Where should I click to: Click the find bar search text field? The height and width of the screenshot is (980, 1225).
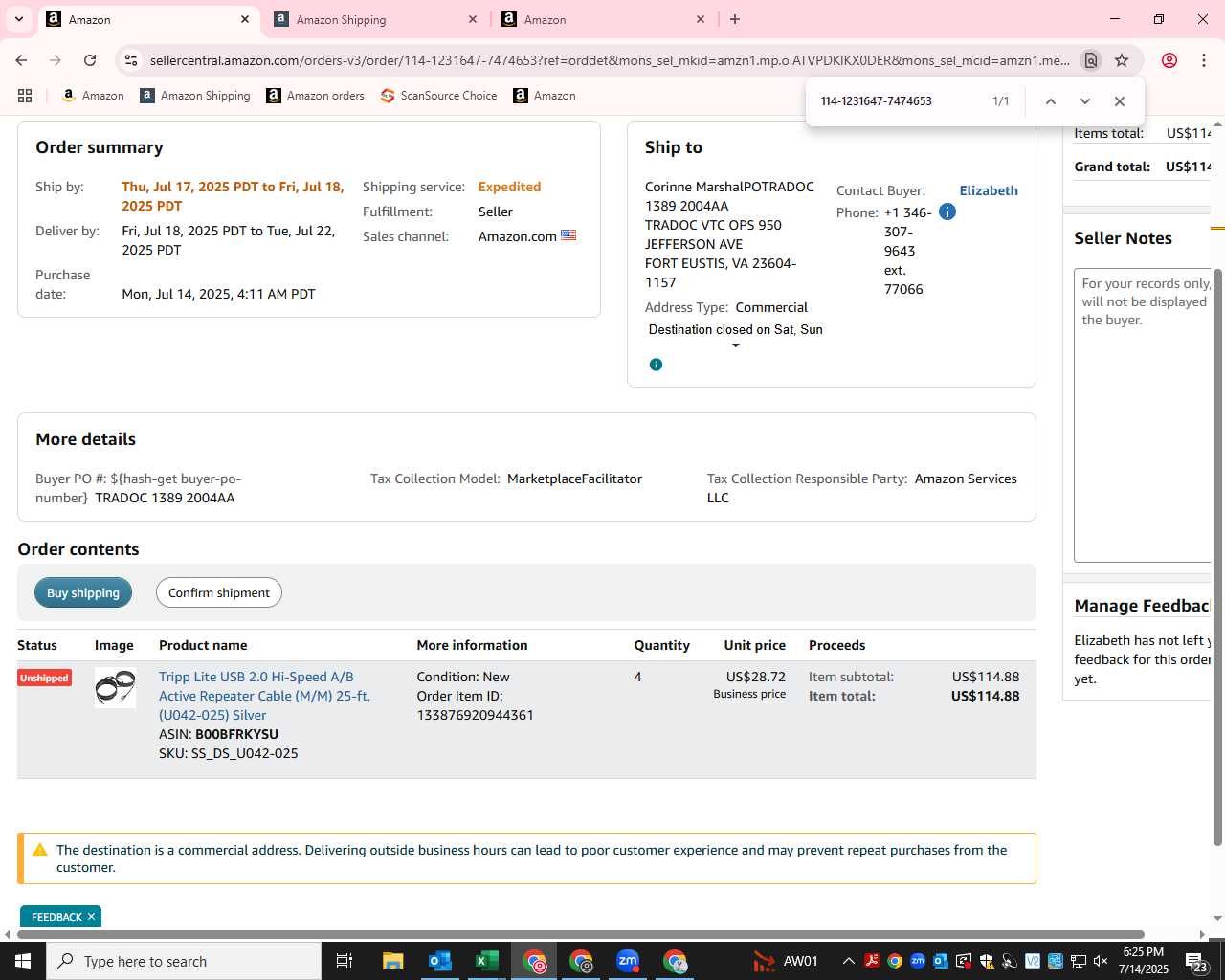click(900, 101)
